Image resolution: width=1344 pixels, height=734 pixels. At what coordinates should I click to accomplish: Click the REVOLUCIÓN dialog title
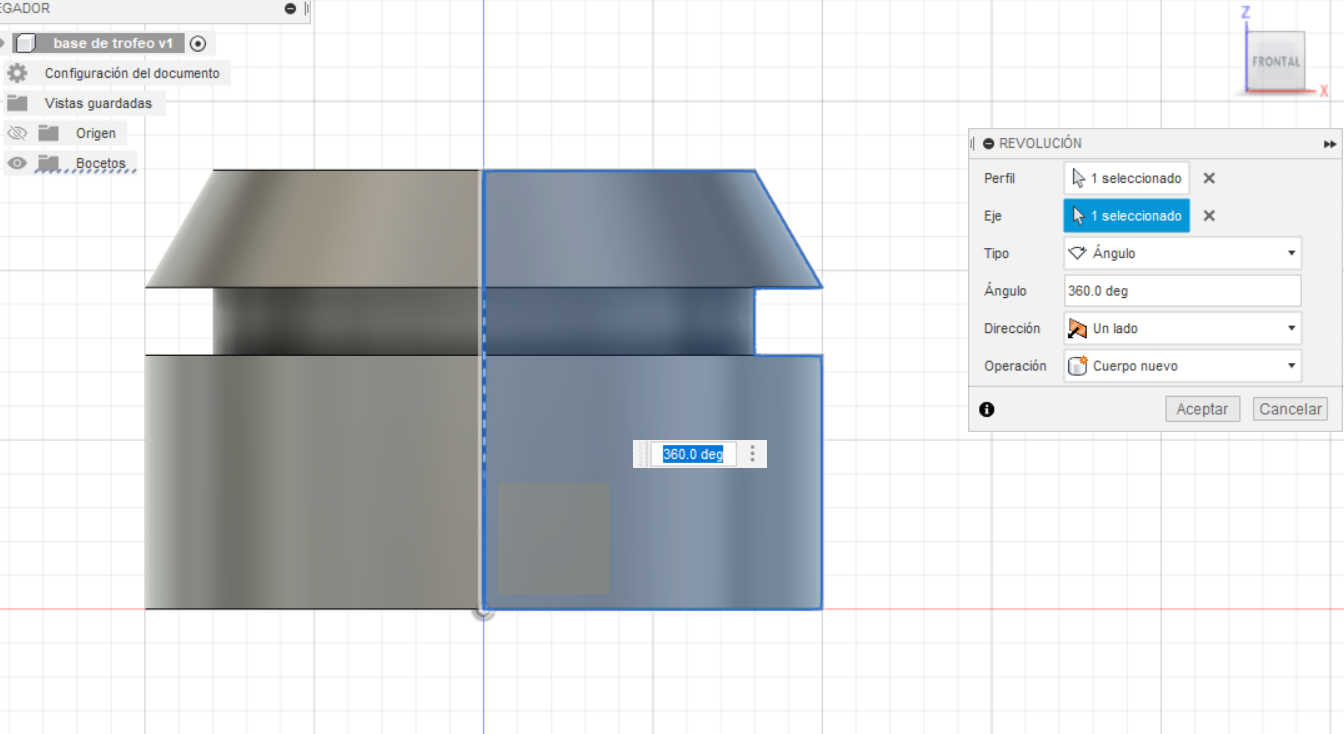point(1040,143)
